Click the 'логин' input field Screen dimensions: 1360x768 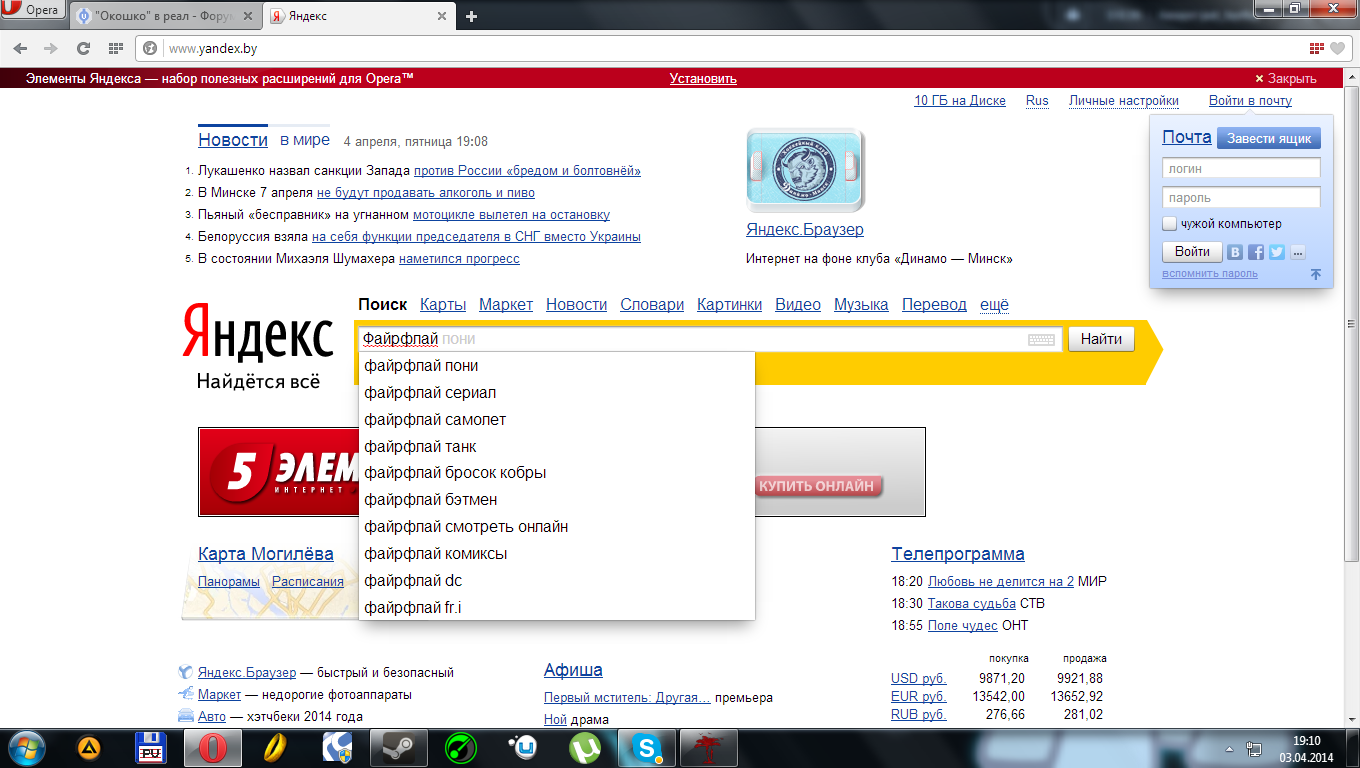point(1241,169)
